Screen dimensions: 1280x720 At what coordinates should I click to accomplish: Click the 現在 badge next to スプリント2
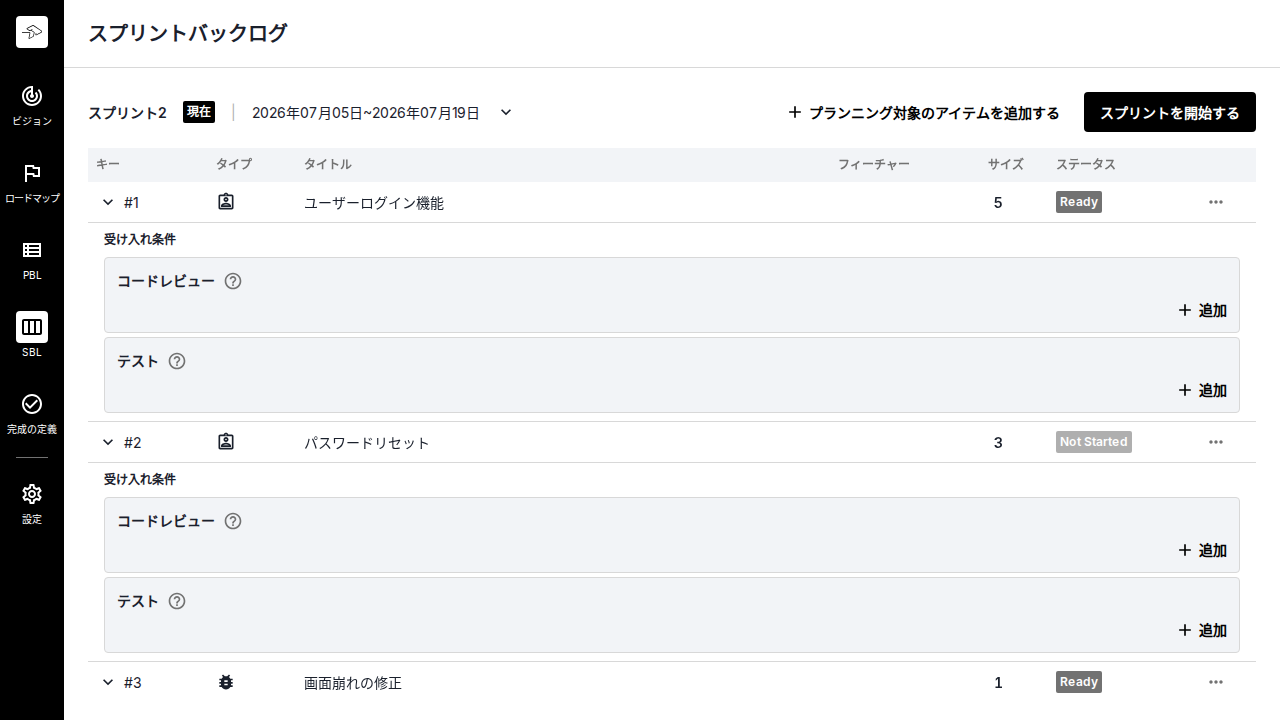[x=199, y=112]
